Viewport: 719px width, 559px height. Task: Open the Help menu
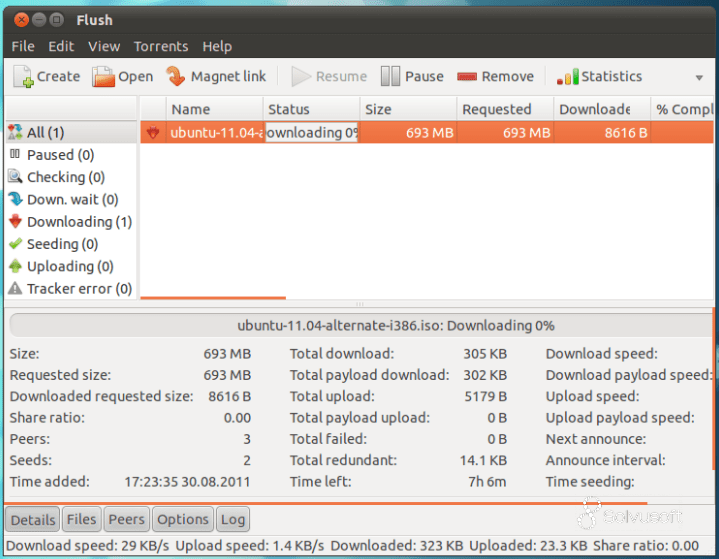coord(217,46)
